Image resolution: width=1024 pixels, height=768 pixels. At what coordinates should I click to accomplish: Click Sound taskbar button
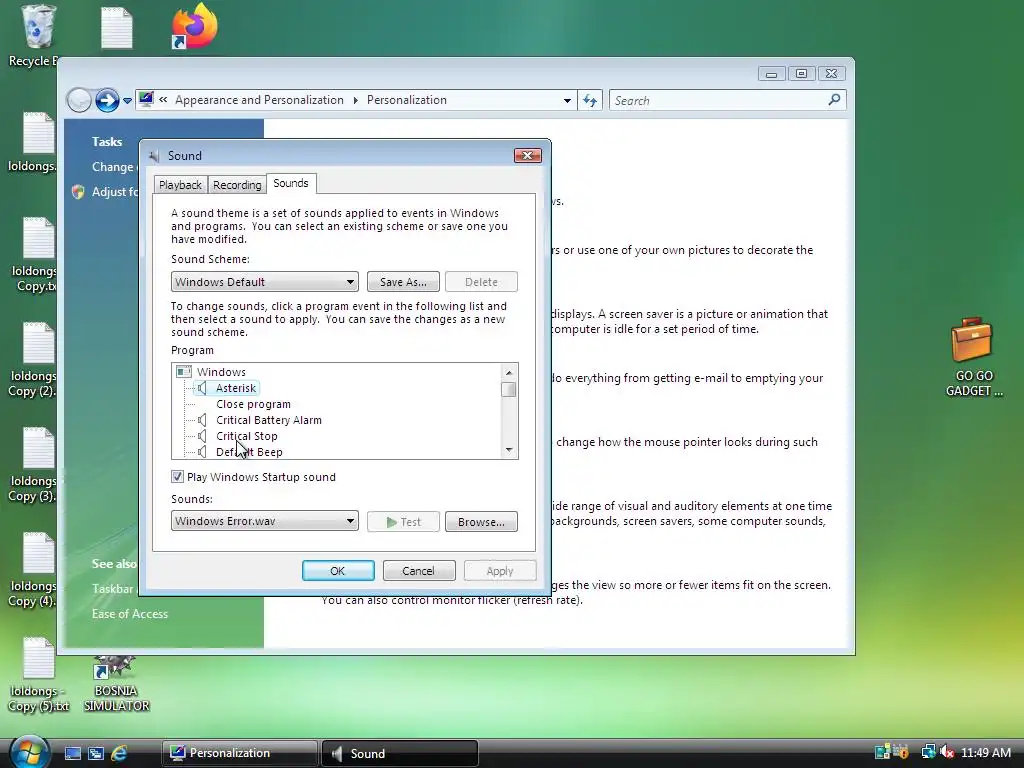click(x=400, y=753)
